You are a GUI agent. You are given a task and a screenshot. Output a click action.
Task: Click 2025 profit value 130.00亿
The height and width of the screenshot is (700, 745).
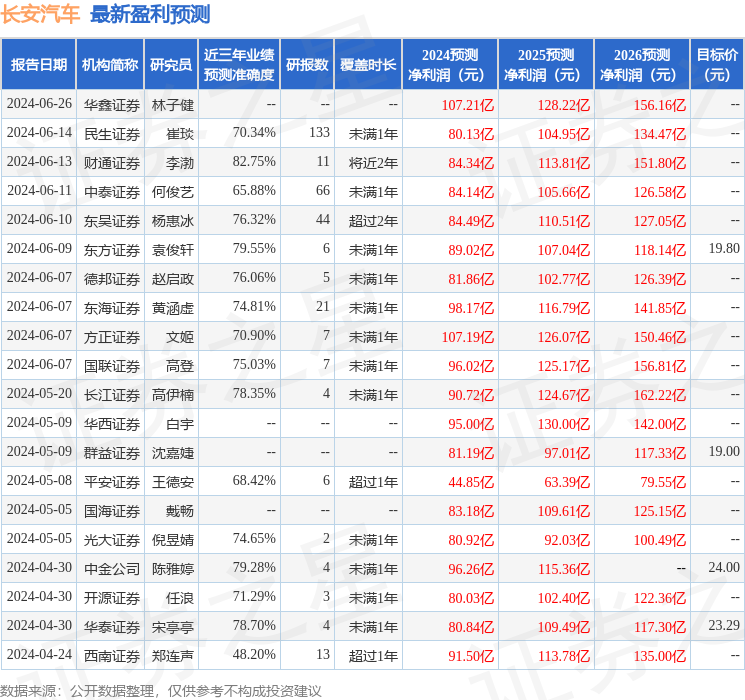tap(564, 424)
